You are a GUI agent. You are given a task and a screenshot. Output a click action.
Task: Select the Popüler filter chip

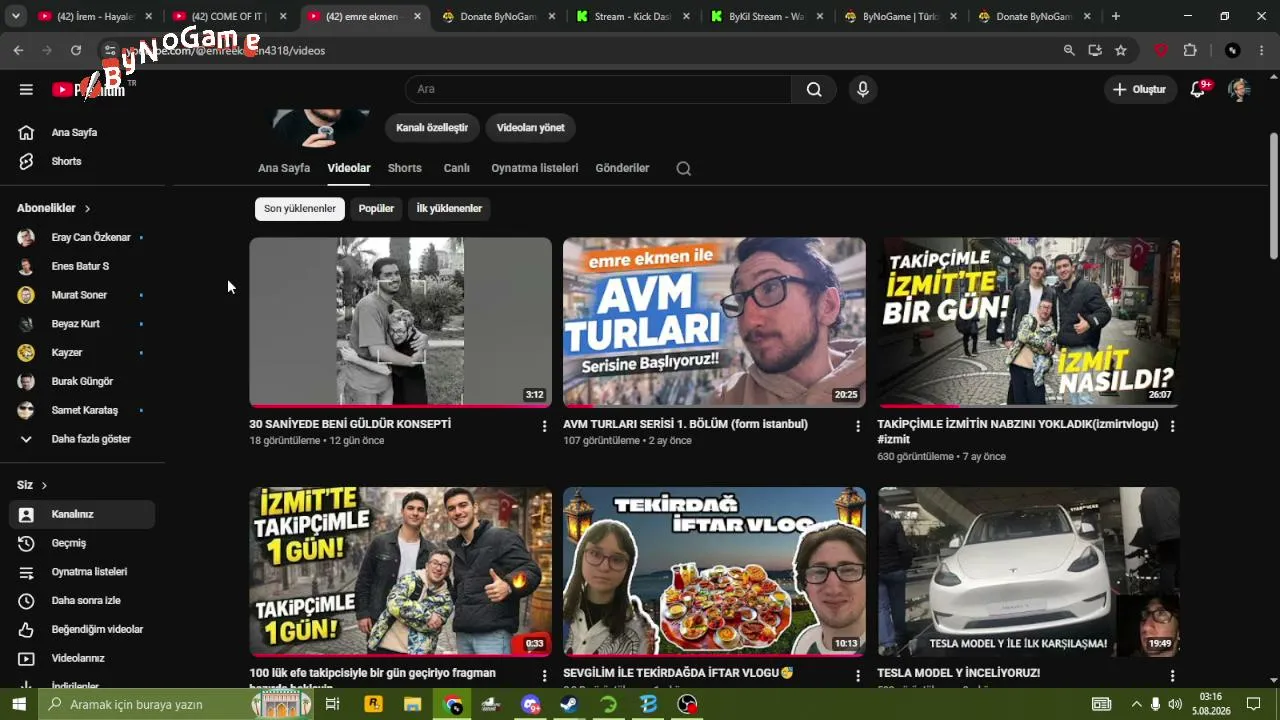pyautogui.click(x=377, y=208)
